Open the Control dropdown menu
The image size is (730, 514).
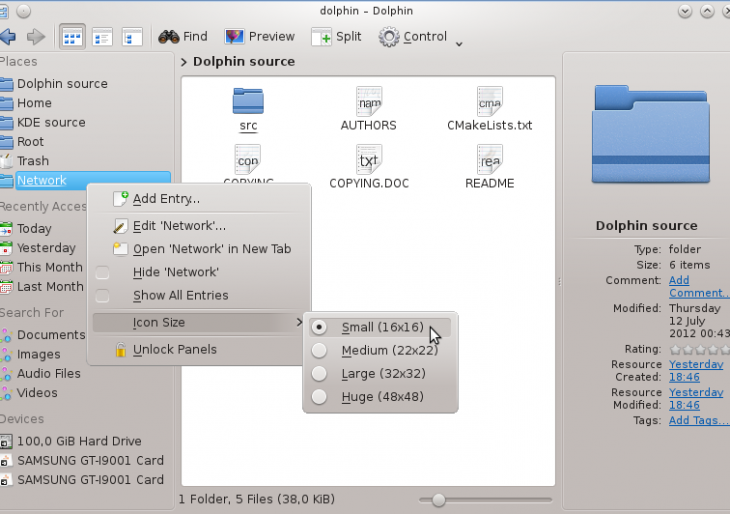[x=420, y=37]
